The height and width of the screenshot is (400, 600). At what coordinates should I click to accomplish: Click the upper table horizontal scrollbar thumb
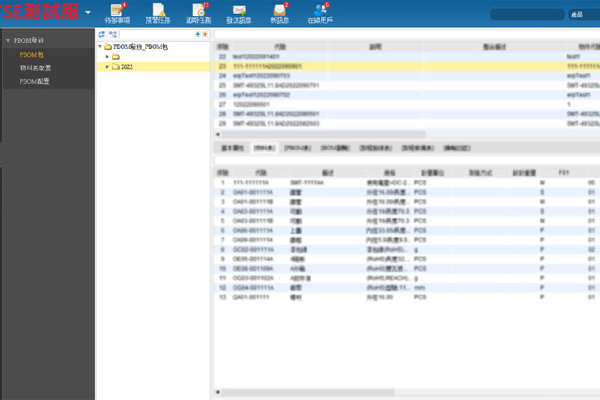(324, 134)
